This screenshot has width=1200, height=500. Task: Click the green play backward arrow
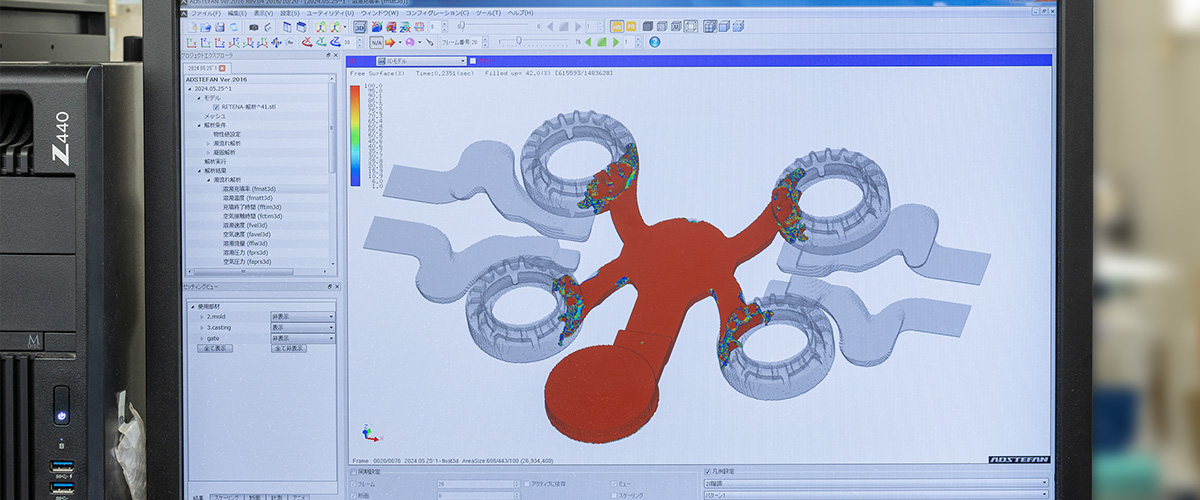point(589,42)
